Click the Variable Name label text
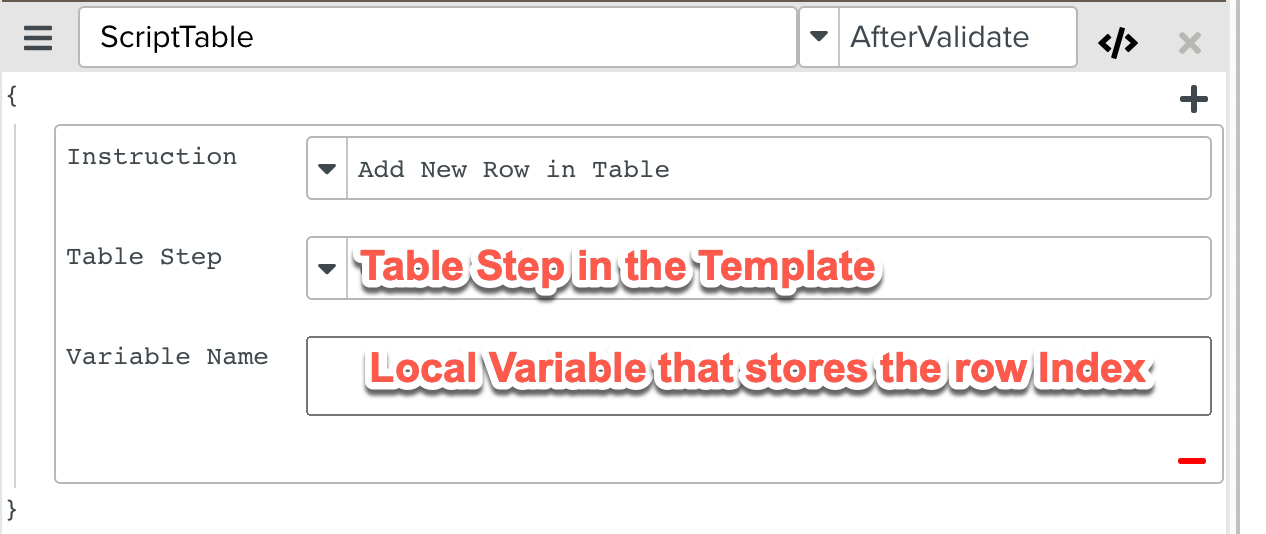The height and width of the screenshot is (534, 1266). tap(167, 357)
